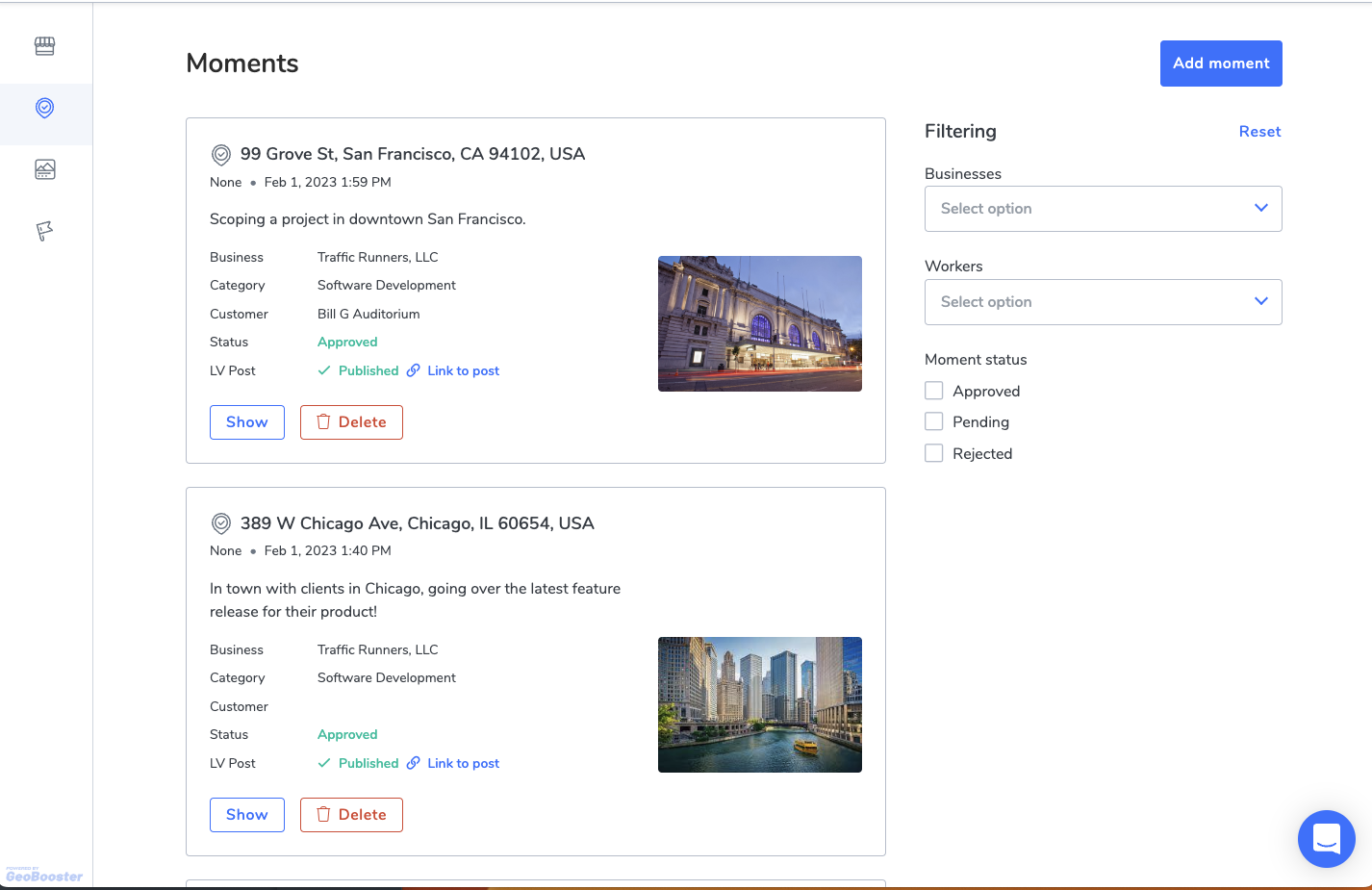
Task: Delete the San Francisco moment
Action: tap(351, 422)
